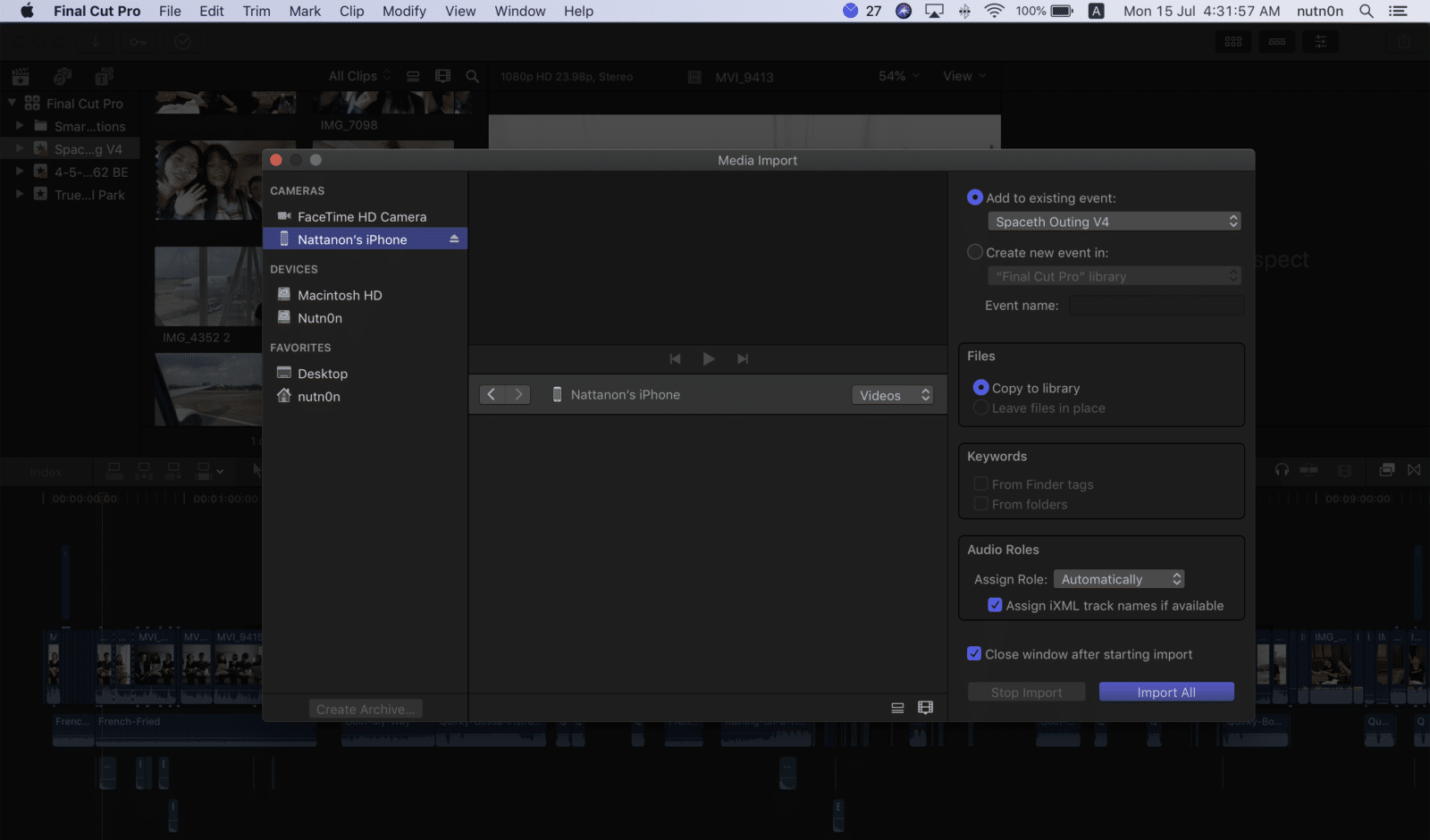Click the Import All button
Image resolution: width=1430 pixels, height=840 pixels.
click(x=1166, y=693)
